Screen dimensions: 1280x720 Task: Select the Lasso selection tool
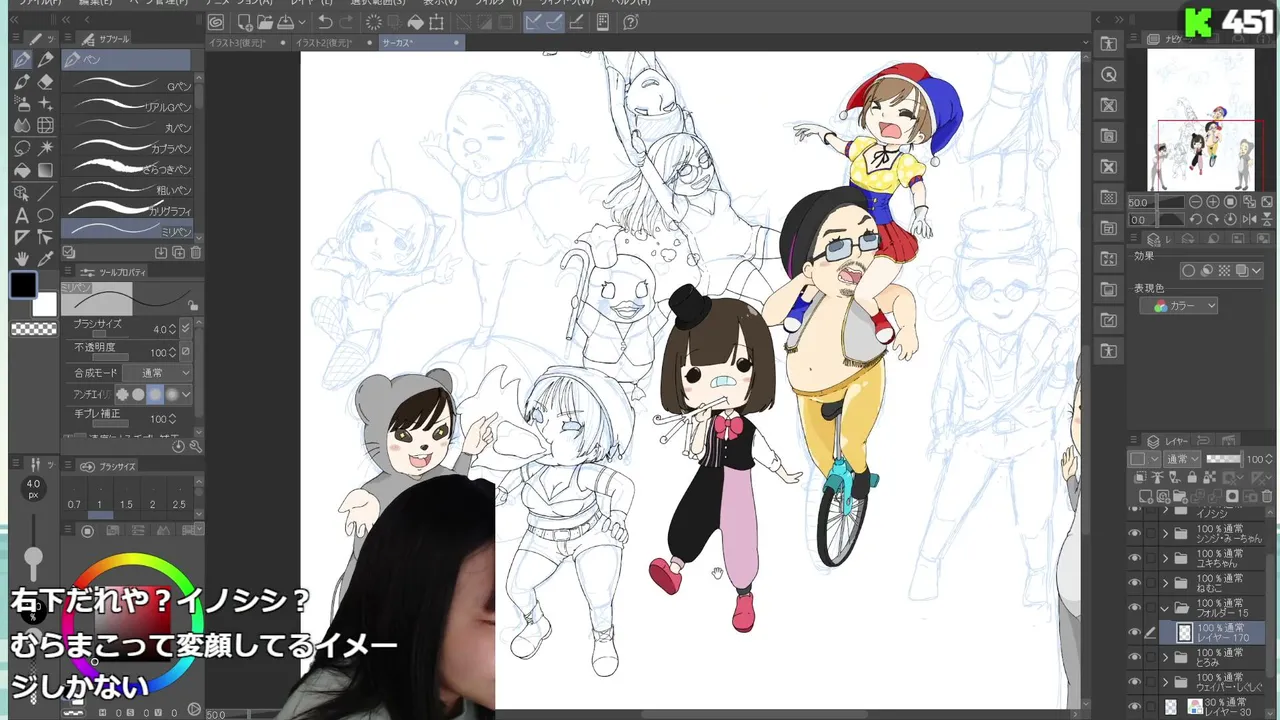pos(22,148)
